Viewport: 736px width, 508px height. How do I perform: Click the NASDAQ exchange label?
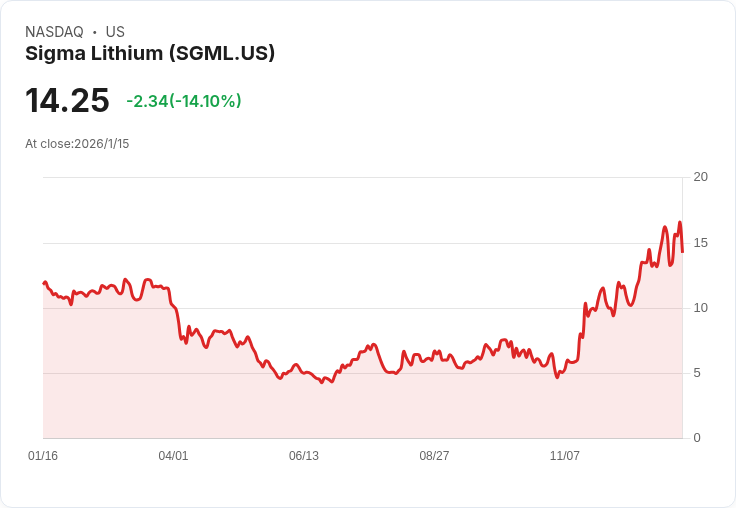(54, 32)
